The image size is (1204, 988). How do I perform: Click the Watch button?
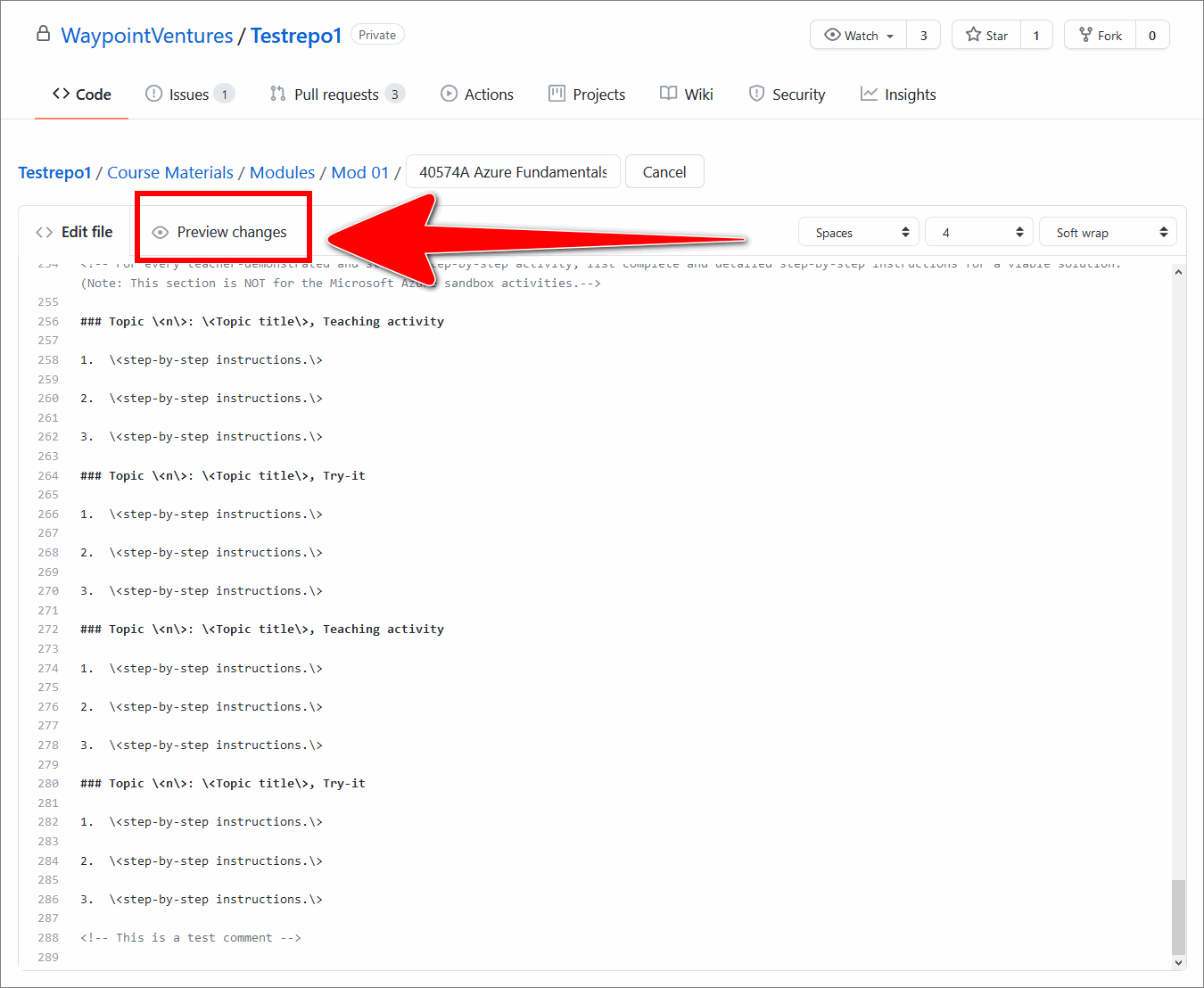(x=859, y=35)
